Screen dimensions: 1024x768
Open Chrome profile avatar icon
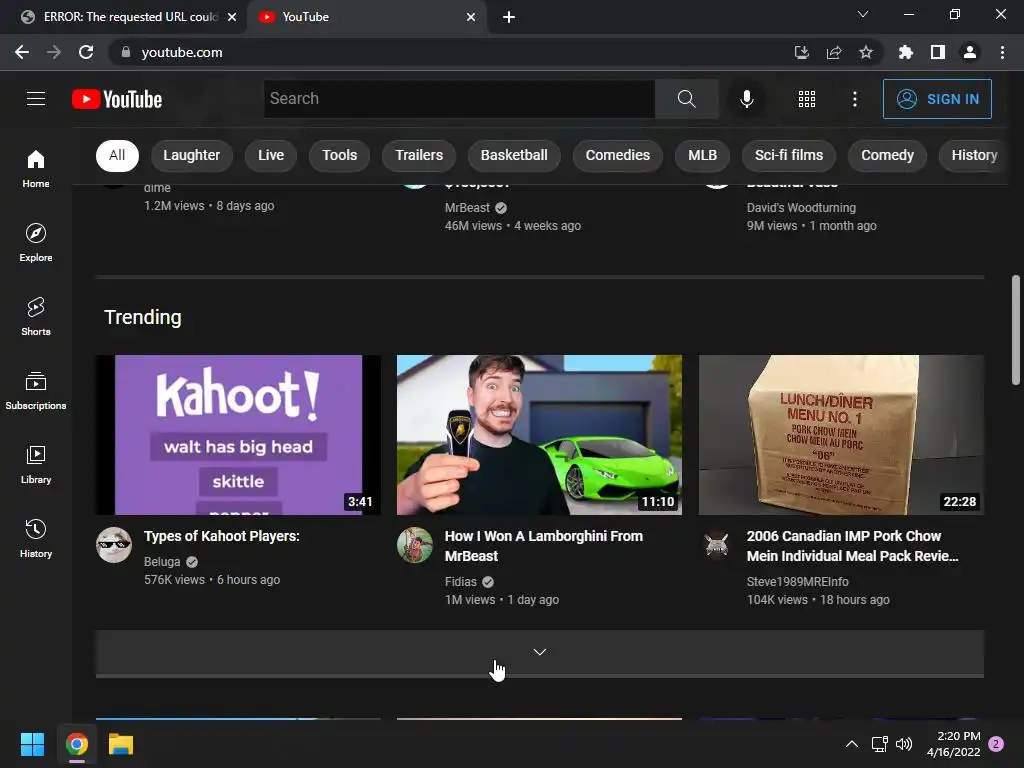point(970,52)
